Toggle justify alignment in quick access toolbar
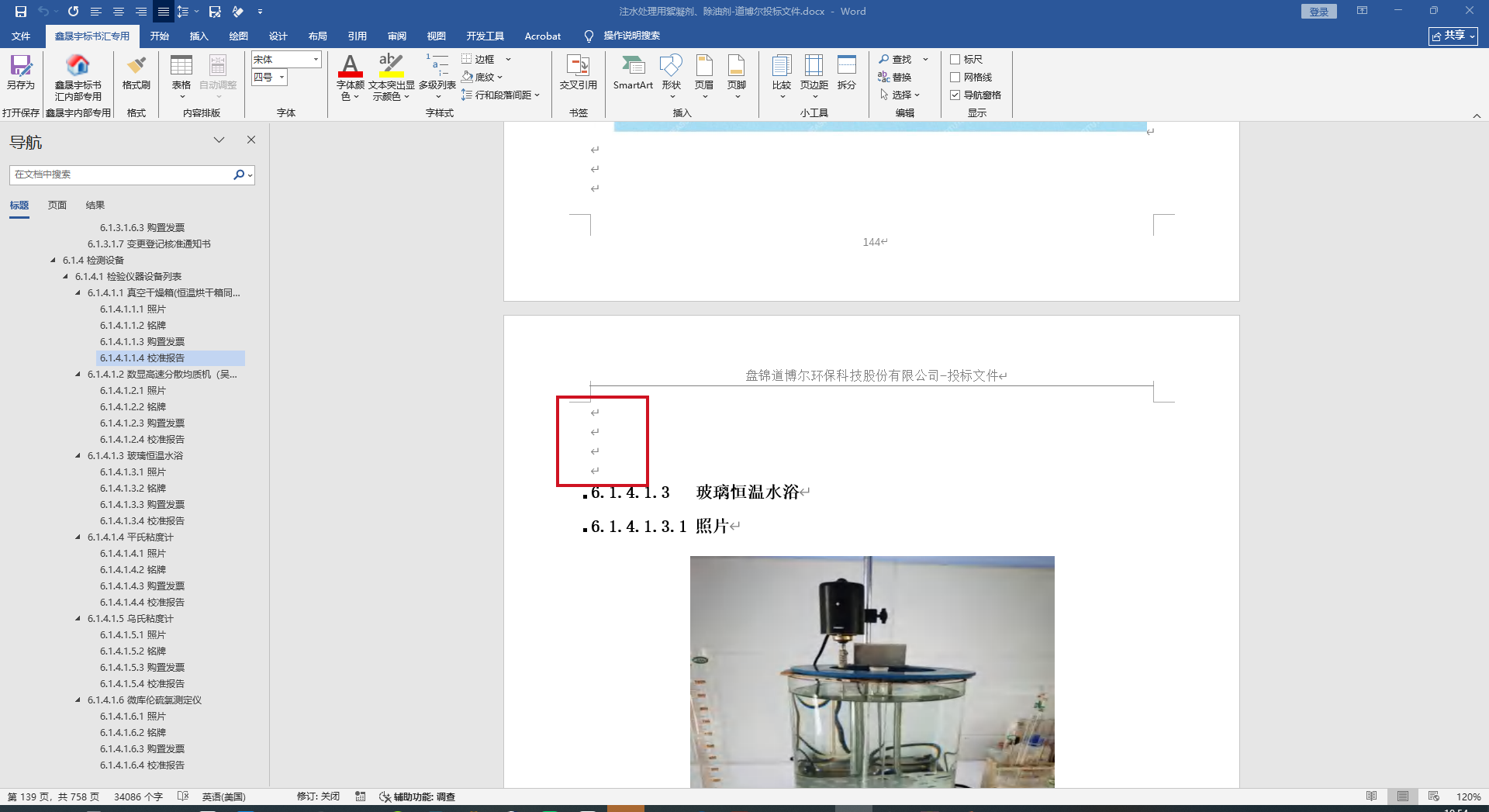 pos(163,12)
